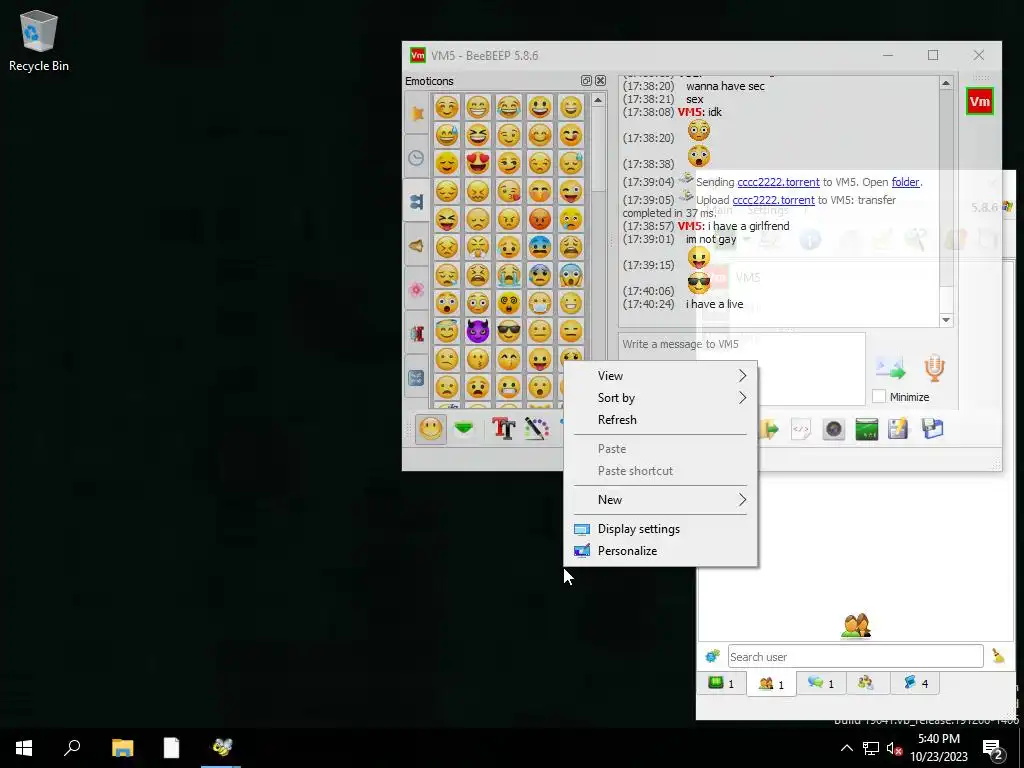Tick the Minimize checkbox

pyautogui.click(x=879, y=396)
